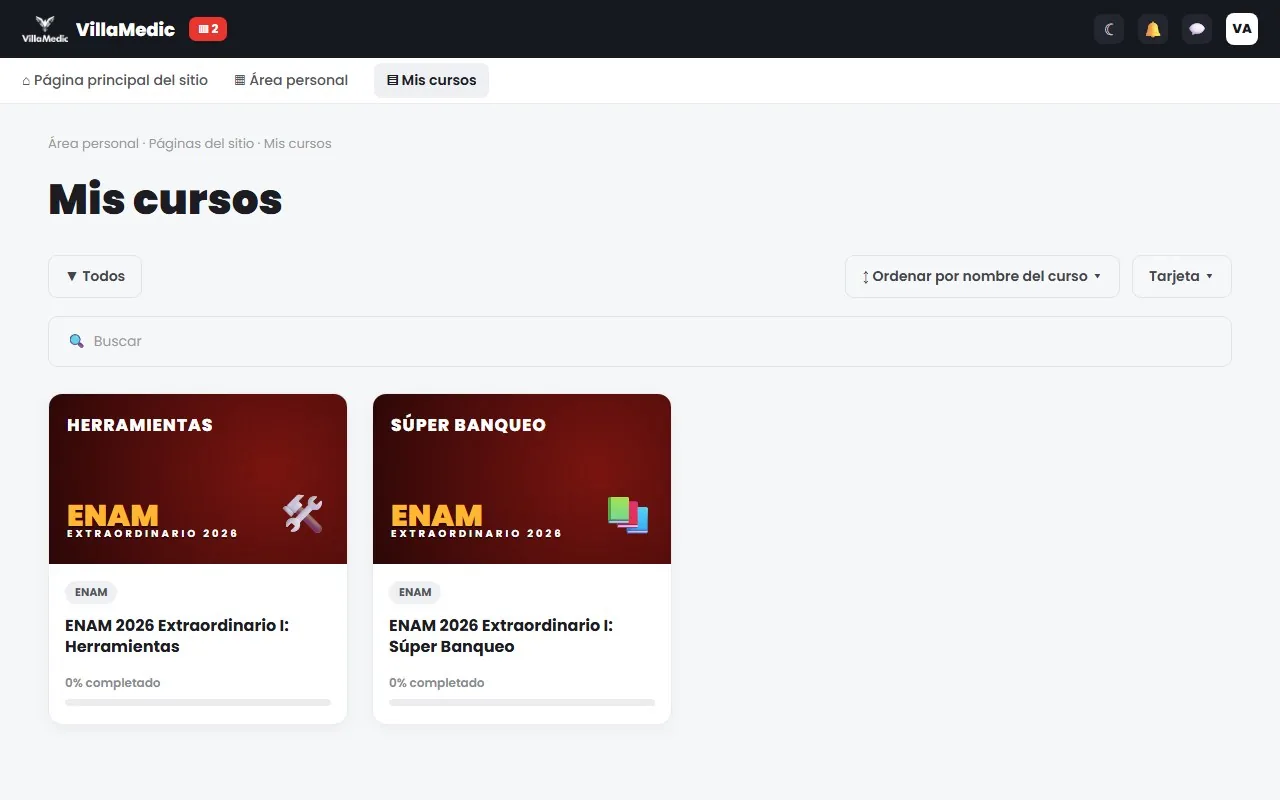Switch to the Área personal tab
Screen dimensions: 1280x800
291,80
